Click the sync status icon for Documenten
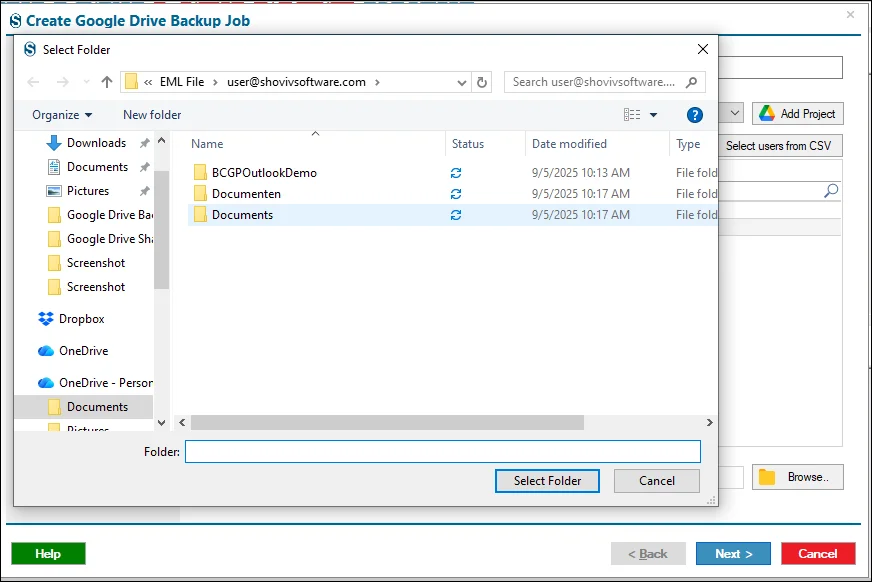 [x=456, y=194]
